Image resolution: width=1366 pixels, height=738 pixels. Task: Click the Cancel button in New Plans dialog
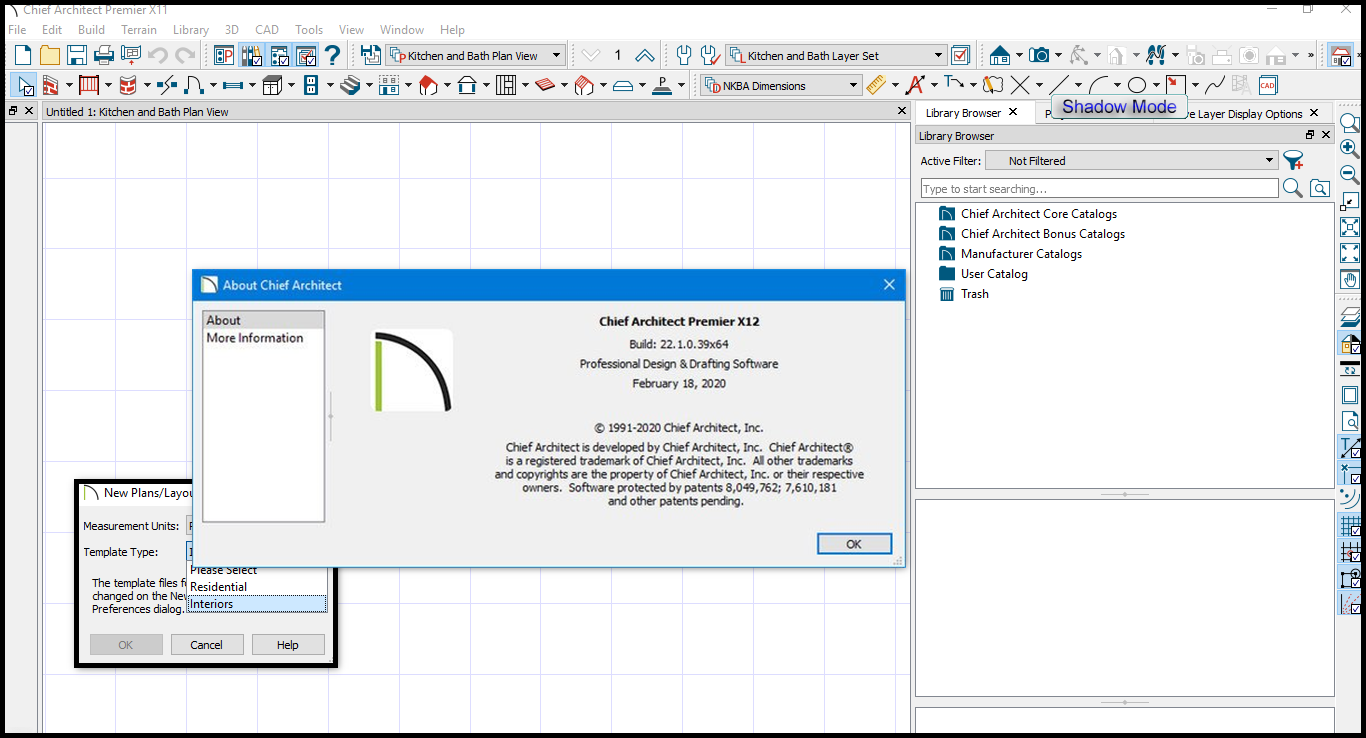point(206,645)
